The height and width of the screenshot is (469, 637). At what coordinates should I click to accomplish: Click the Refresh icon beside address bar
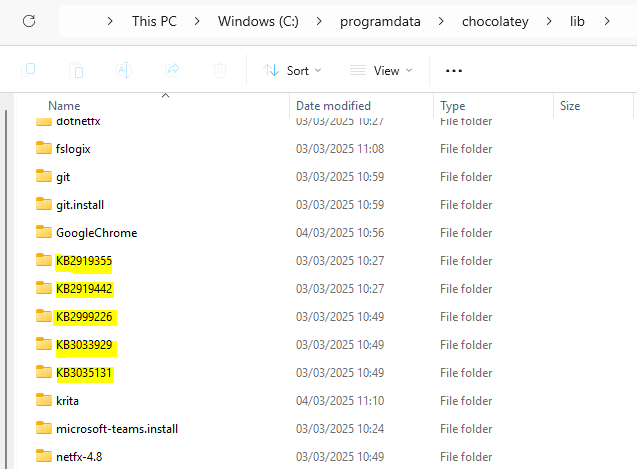pos(29,20)
